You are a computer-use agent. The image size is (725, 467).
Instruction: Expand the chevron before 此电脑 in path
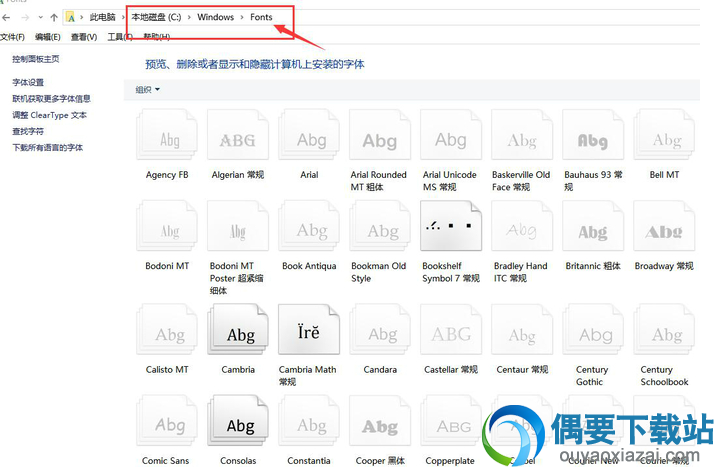82,18
